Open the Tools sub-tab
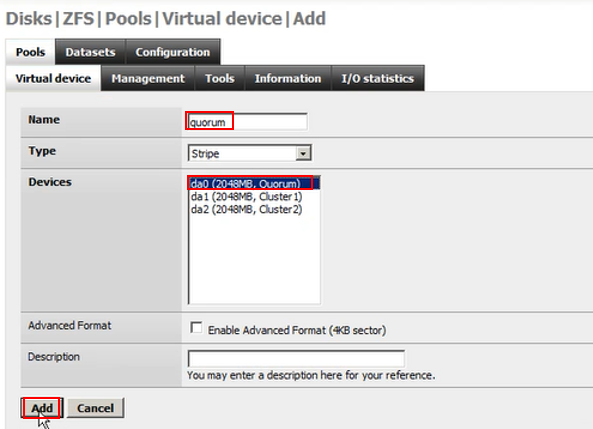593x429 pixels. (x=220, y=78)
